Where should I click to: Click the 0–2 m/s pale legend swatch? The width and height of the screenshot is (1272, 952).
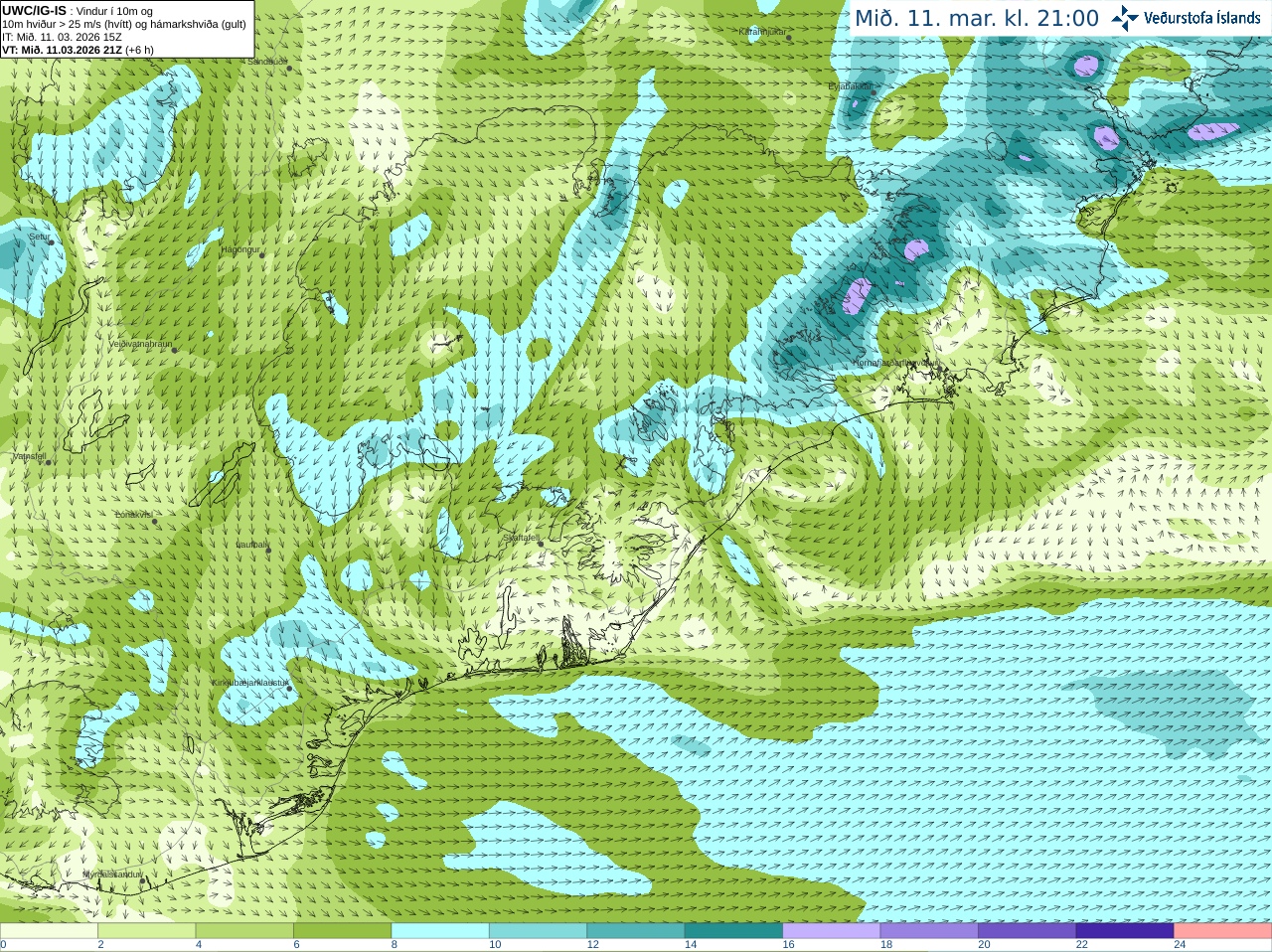[x=49, y=931]
